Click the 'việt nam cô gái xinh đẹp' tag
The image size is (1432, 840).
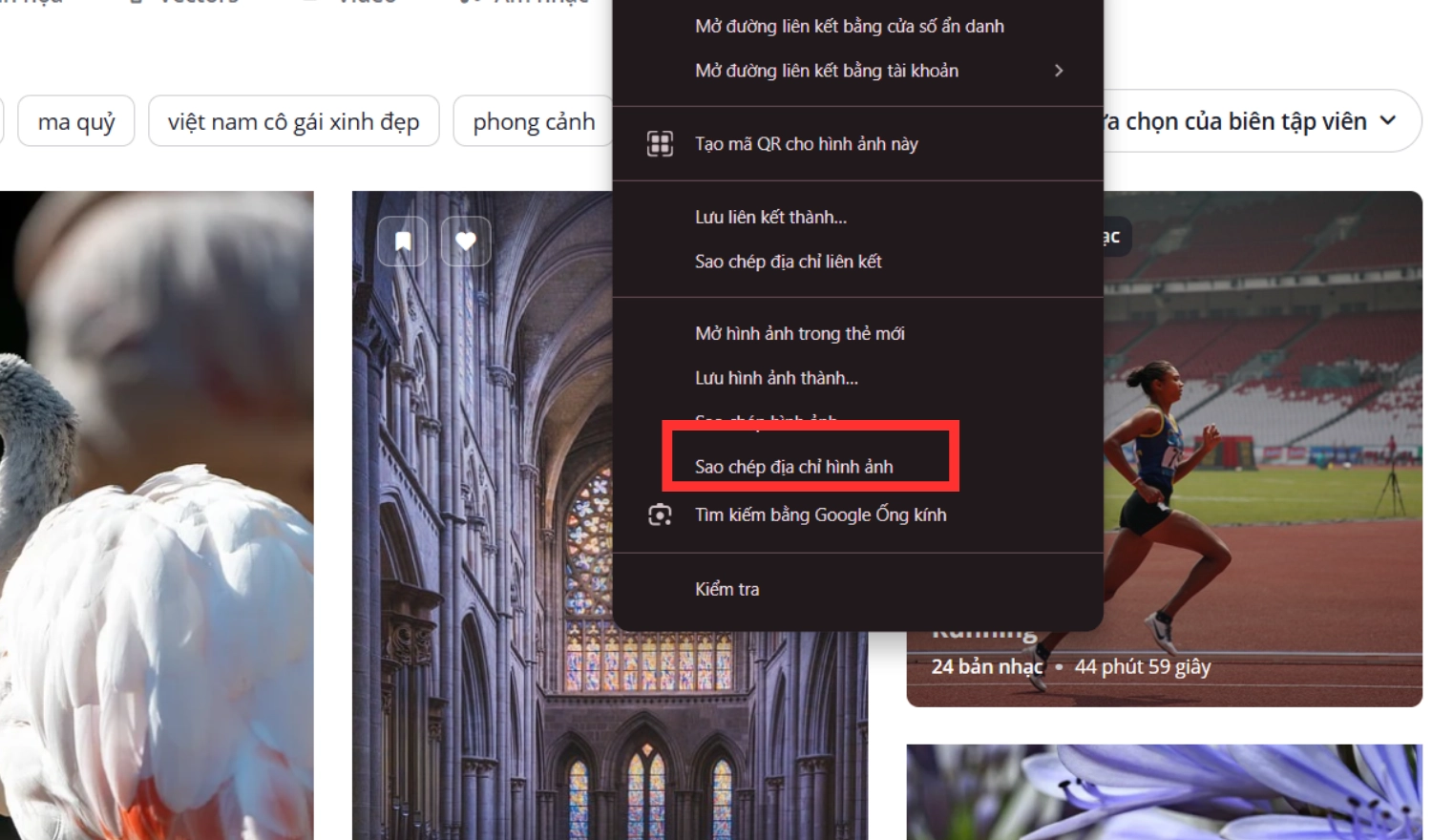pyautogui.click(x=294, y=121)
